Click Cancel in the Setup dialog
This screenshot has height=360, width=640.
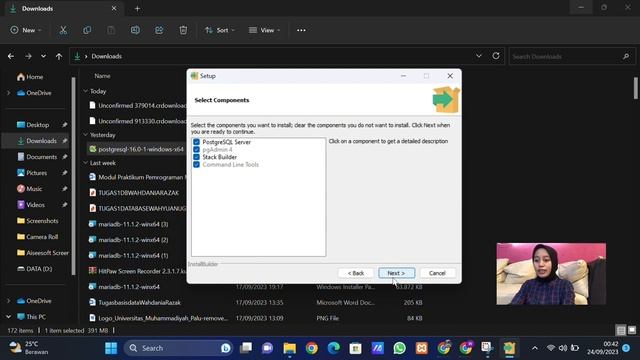[x=437, y=273]
